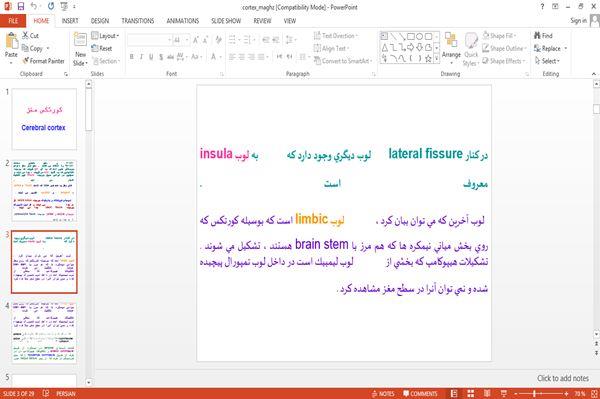Toggle Bold formatting
The image size is (600, 399).
point(132,57)
